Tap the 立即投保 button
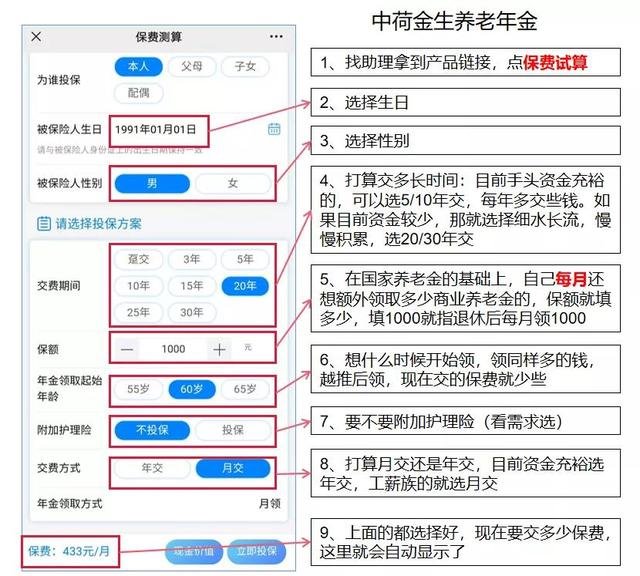The height and width of the screenshot is (576, 640). click(256, 552)
